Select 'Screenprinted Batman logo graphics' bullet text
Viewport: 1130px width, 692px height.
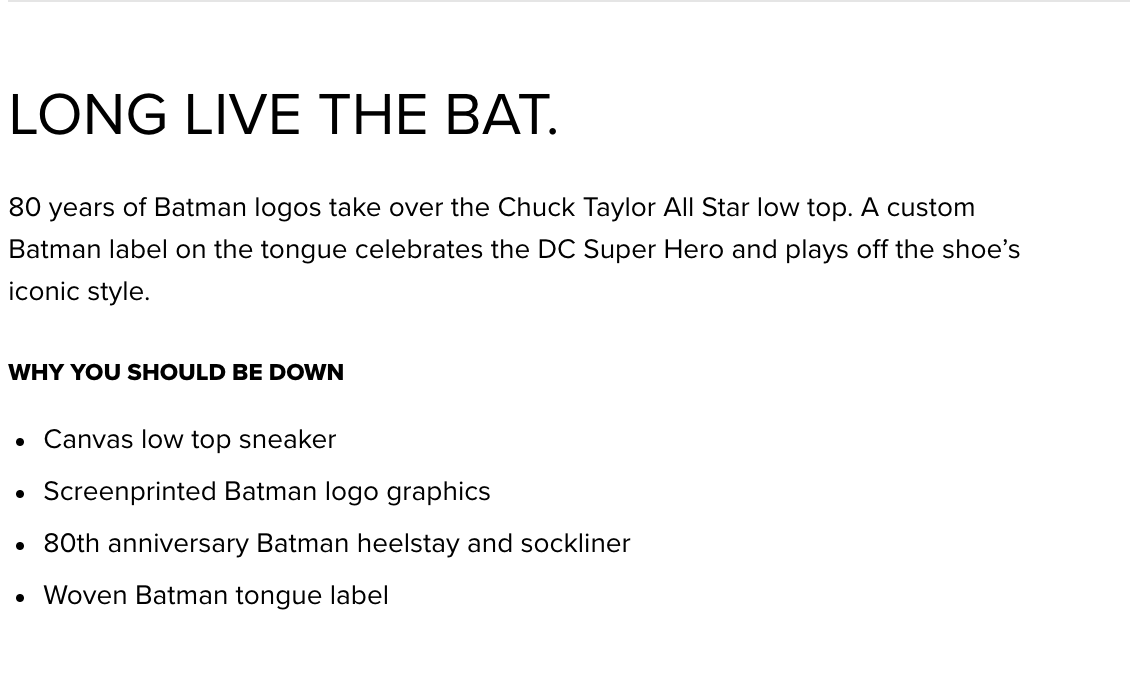267,491
